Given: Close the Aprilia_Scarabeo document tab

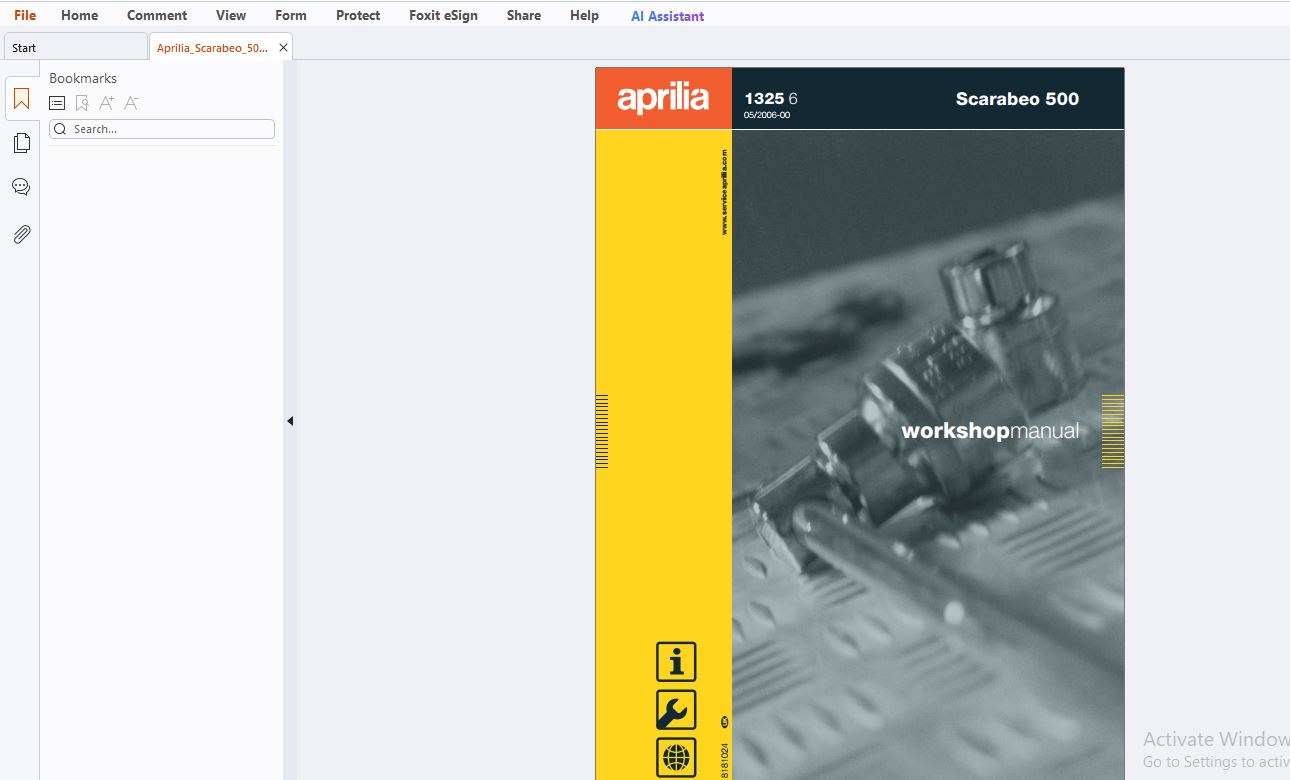Looking at the screenshot, I should [283, 47].
